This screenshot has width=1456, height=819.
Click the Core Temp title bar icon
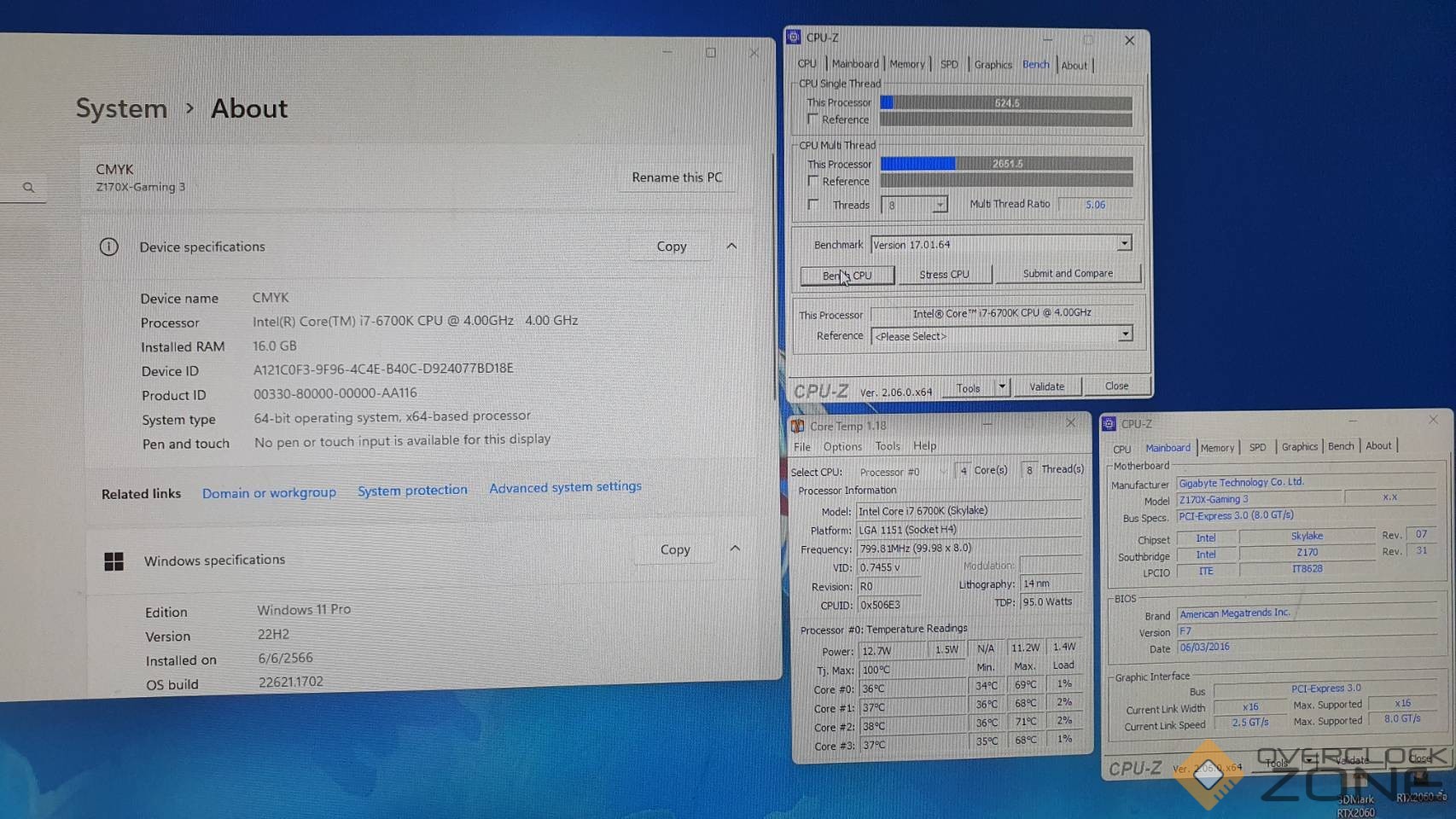797,426
